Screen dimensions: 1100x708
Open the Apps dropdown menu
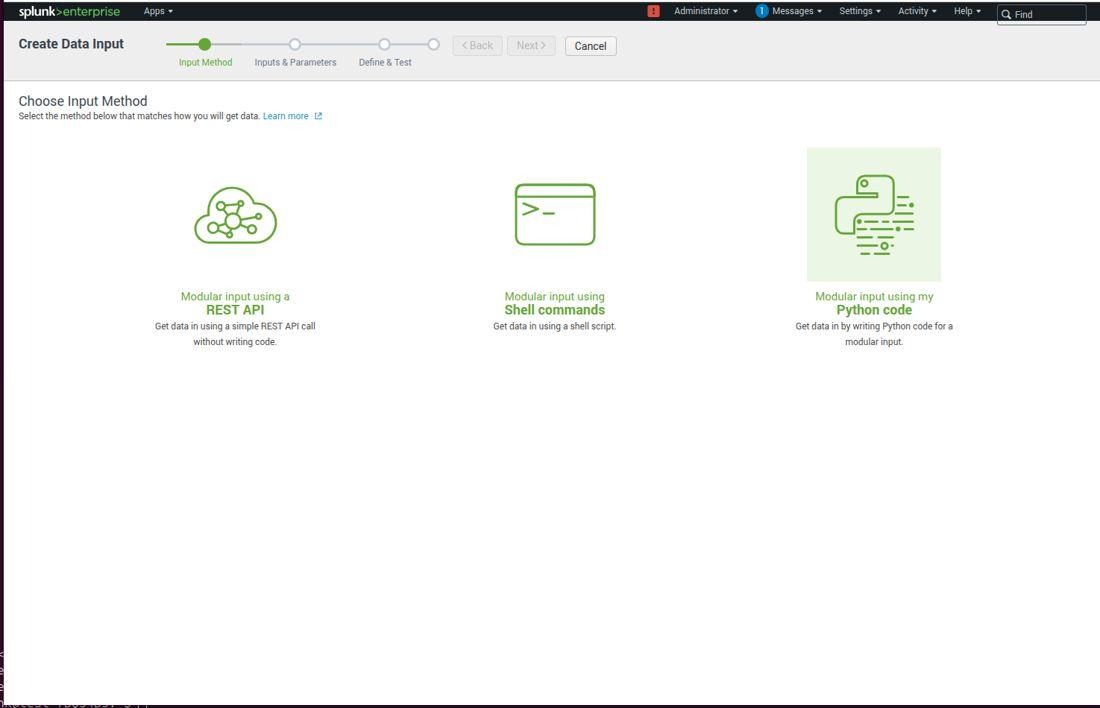(158, 11)
